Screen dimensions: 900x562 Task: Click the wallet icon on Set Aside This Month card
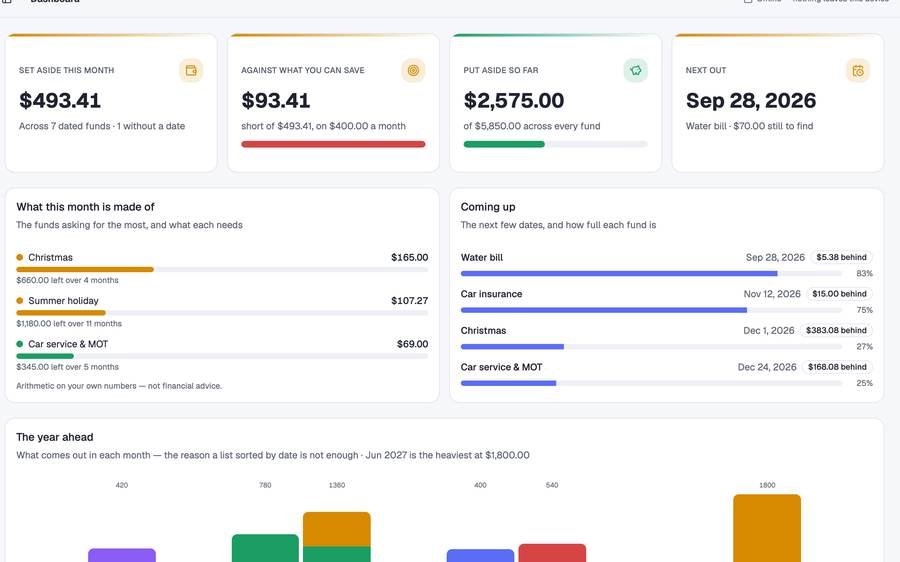(191, 71)
